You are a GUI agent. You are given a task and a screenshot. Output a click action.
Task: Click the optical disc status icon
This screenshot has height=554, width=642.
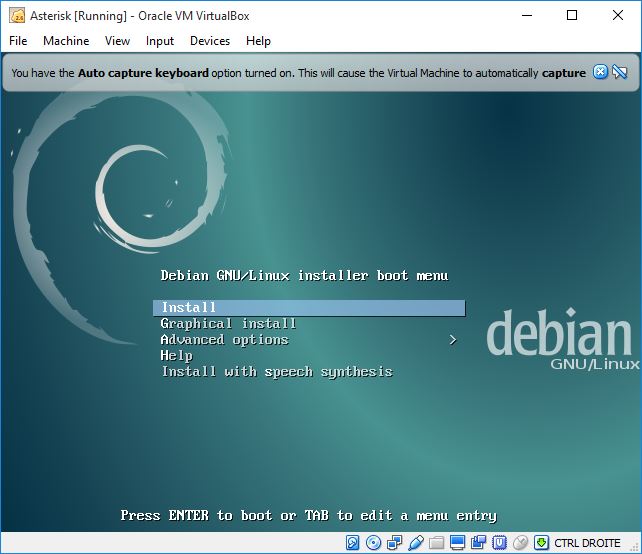(x=373, y=543)
